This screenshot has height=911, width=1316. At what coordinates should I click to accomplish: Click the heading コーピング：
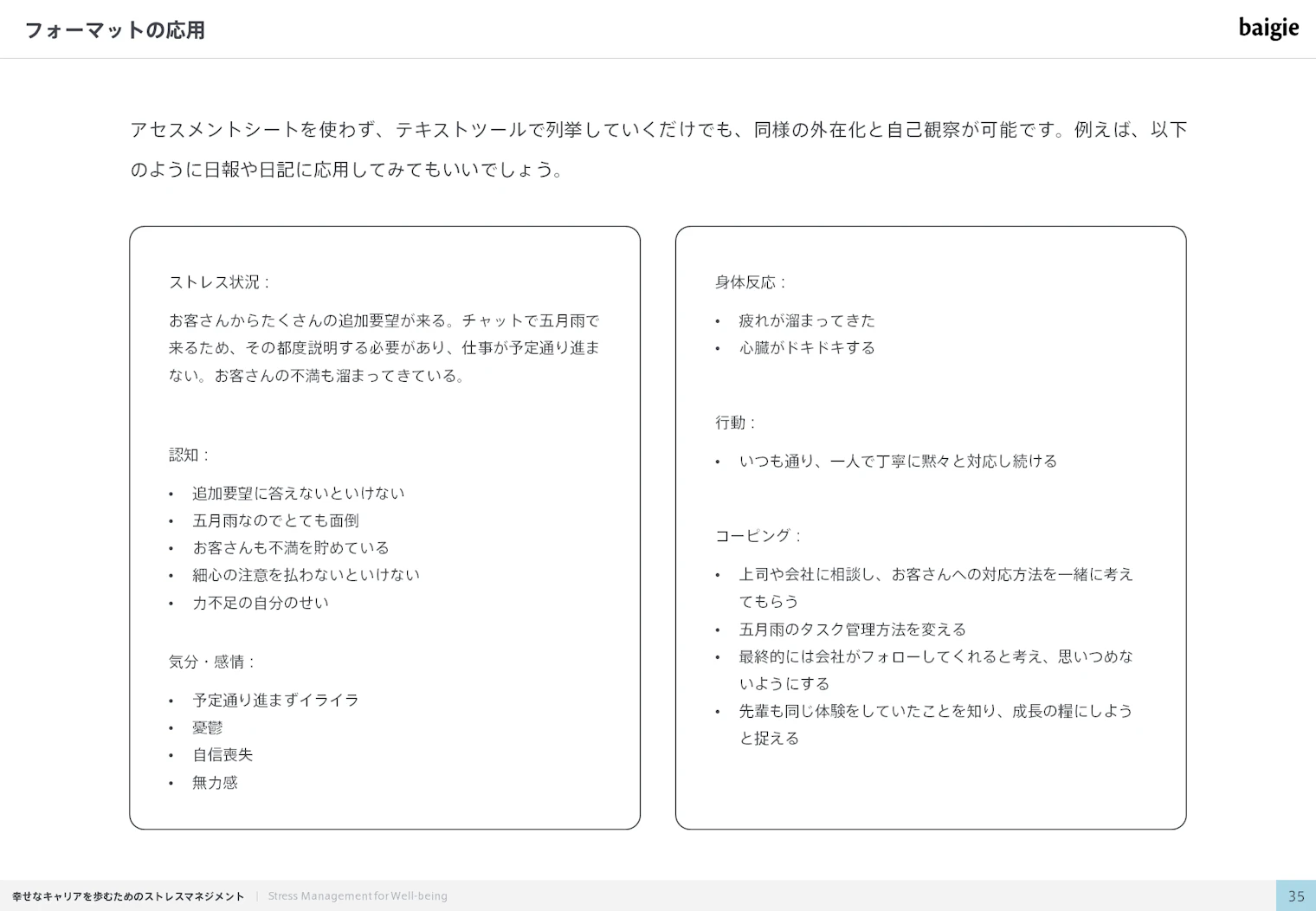759,536
